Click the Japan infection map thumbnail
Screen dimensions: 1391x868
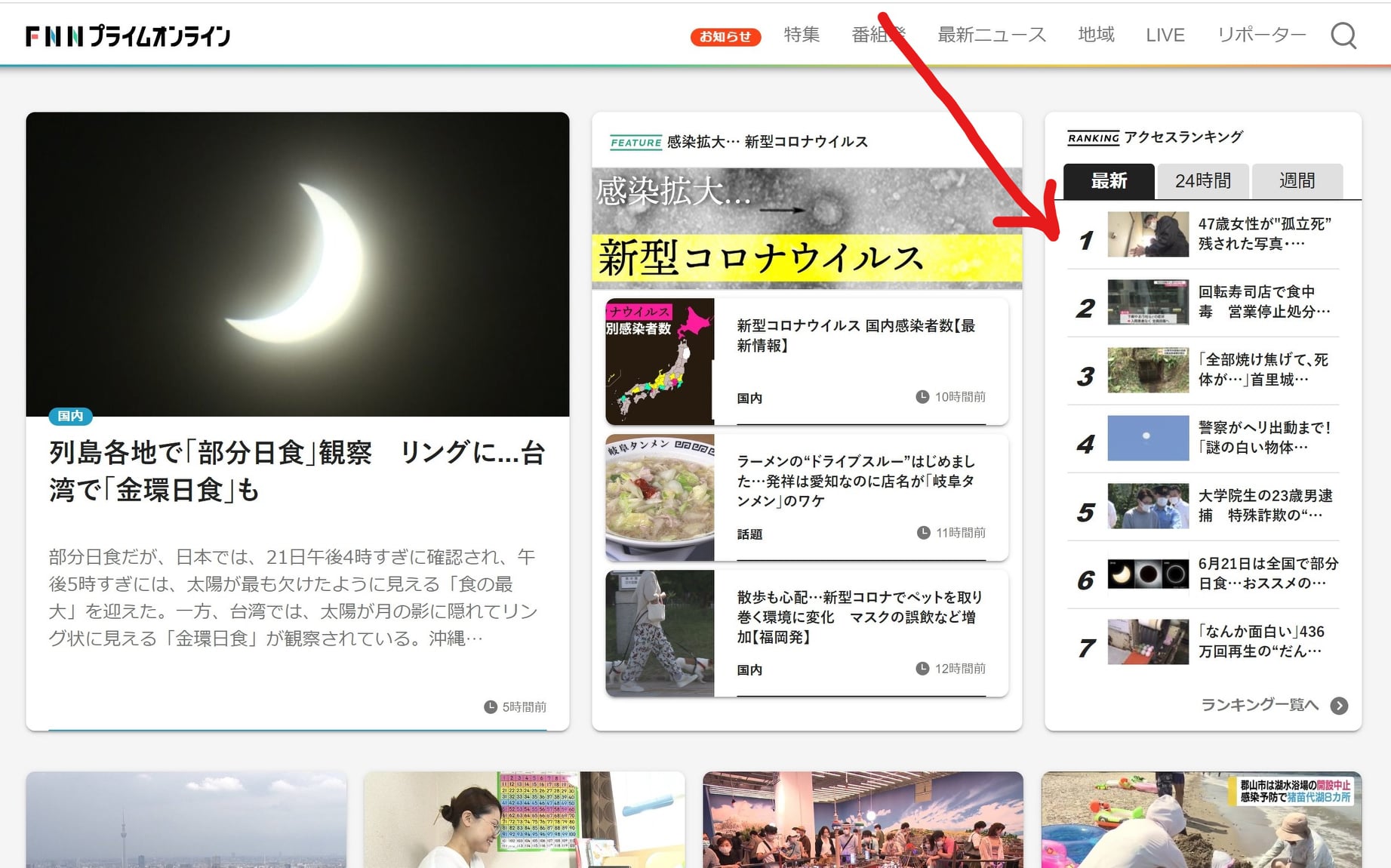(660, 361)
